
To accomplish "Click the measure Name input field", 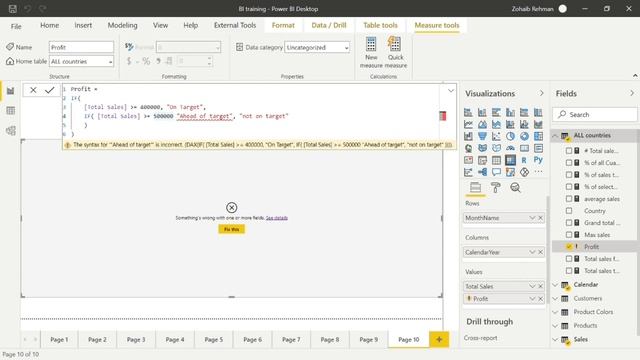I will [81, 47].
